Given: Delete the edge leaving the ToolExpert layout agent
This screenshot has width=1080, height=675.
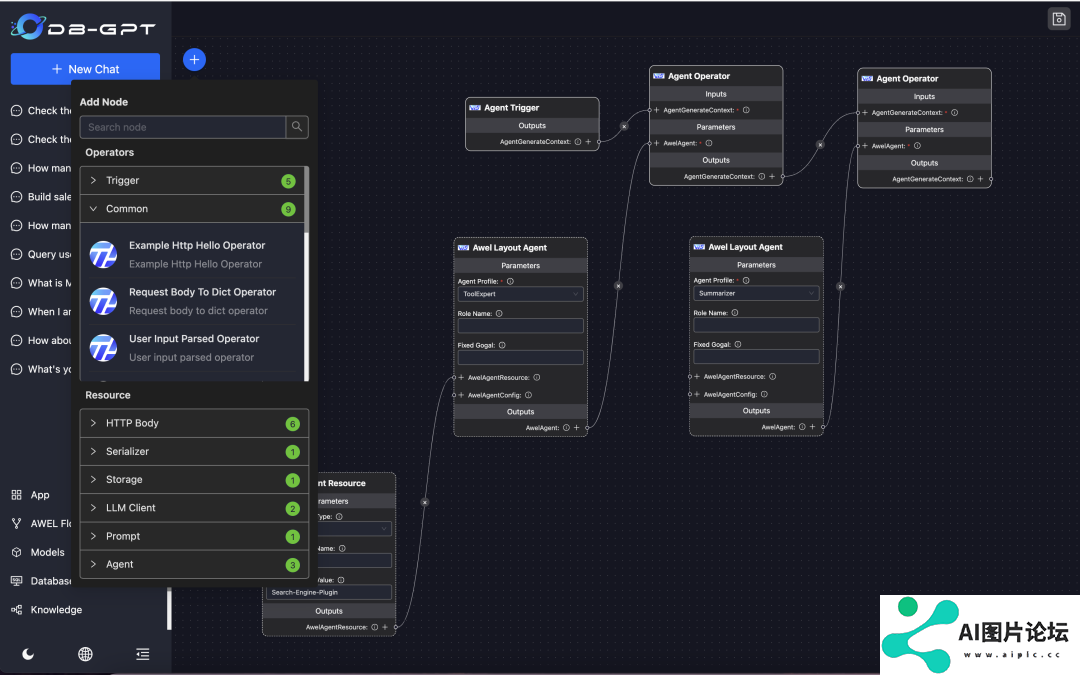Looking at the screenshot, I should (619, 285).
